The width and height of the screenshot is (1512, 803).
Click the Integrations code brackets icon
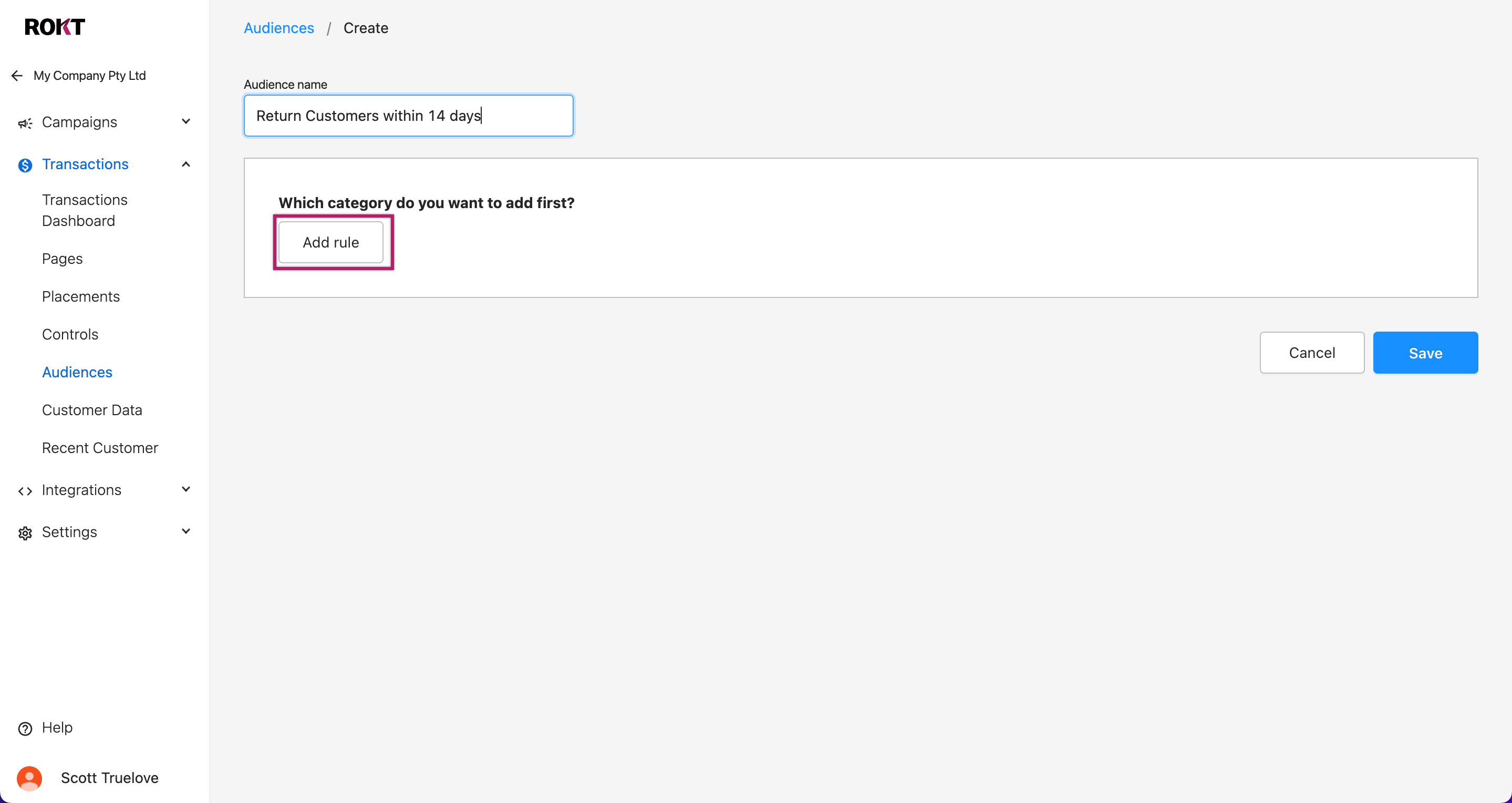[x=25, y=491]
